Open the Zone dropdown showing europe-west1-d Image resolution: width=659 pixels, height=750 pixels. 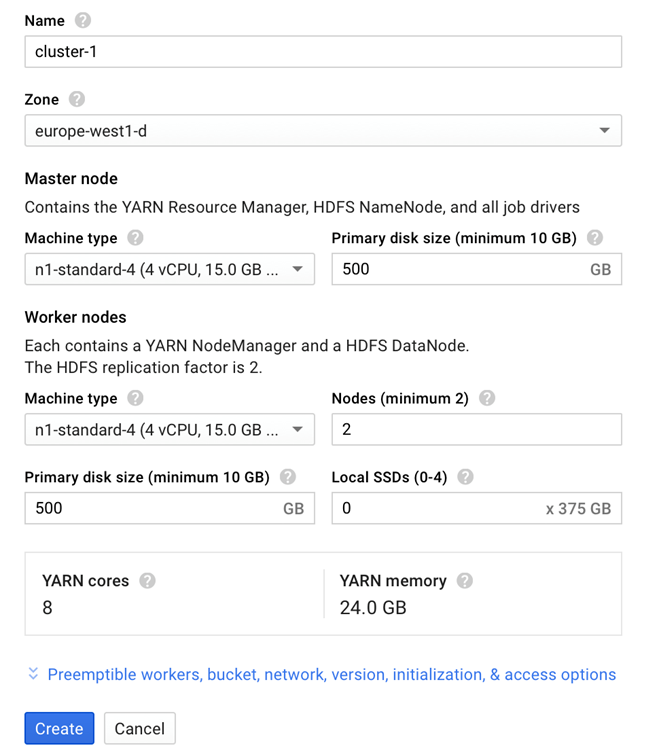(x=323, y=131)
